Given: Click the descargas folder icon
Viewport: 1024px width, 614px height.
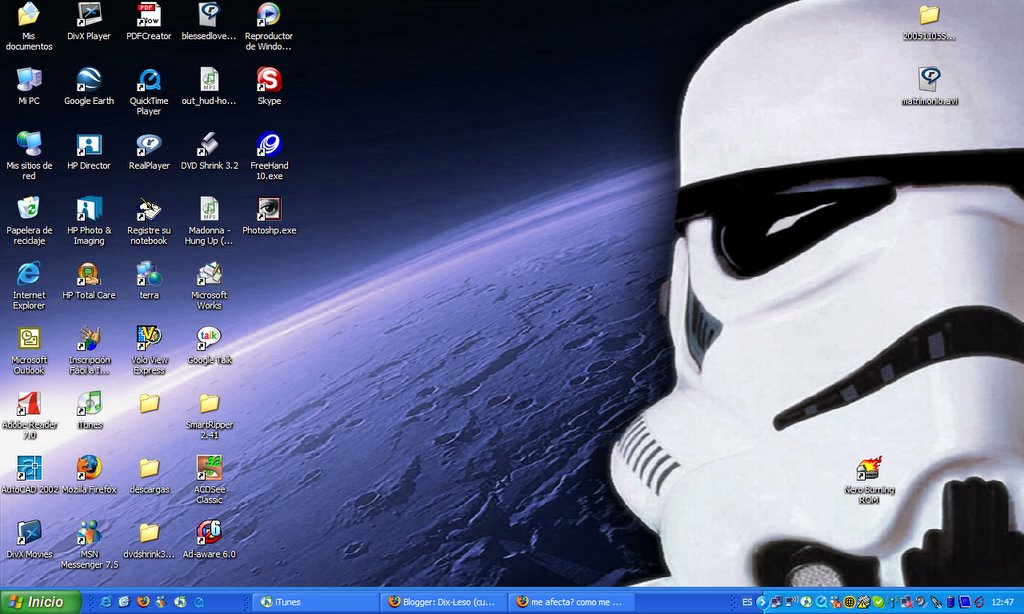Looking at the screenshot, I should click(x=149, y=468).
